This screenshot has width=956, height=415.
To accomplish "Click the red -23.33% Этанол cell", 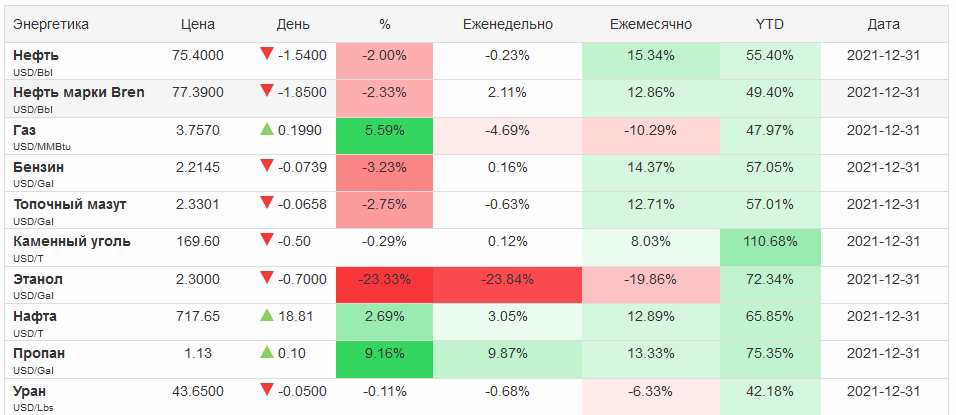I will coord(385,279).
